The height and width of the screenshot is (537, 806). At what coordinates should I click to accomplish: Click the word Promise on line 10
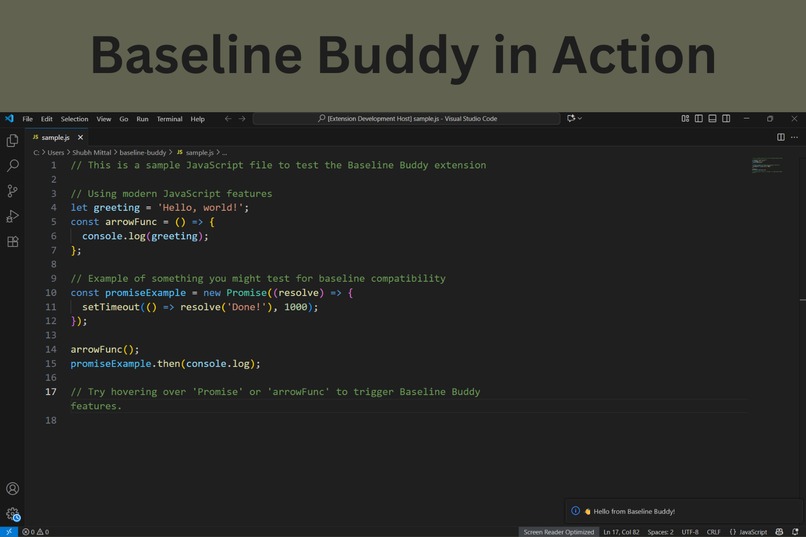pyautogui.click(x=246, y=292)
